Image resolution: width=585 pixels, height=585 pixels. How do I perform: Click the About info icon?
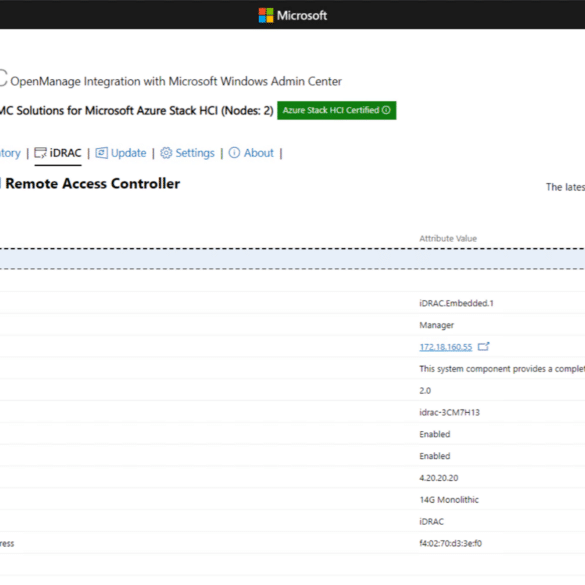coord(234,153)
